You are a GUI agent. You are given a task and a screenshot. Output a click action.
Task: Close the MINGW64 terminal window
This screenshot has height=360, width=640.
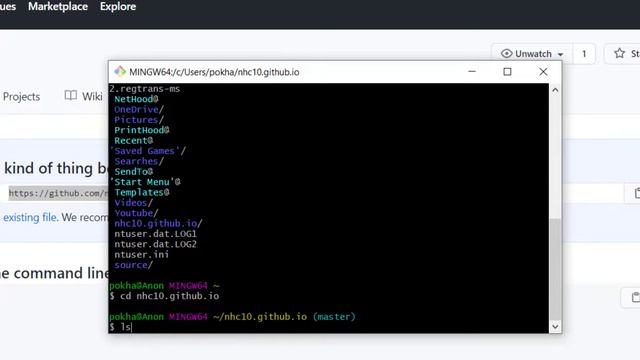[x=543, y=71]
